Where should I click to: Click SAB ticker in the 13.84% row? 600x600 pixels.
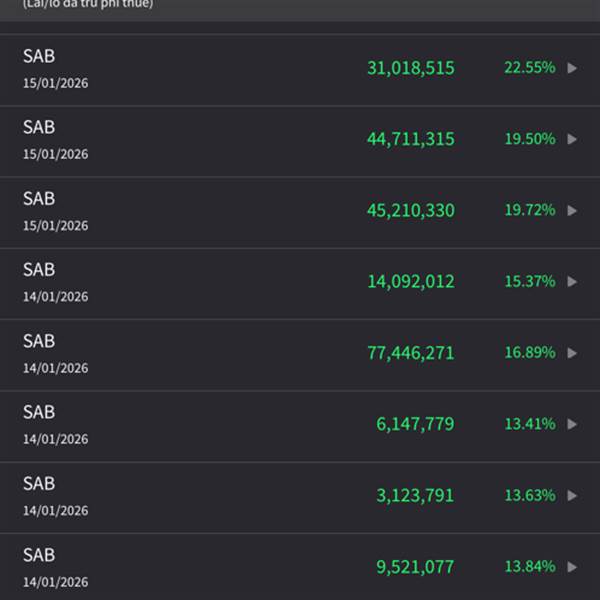[x=39, y=555]
